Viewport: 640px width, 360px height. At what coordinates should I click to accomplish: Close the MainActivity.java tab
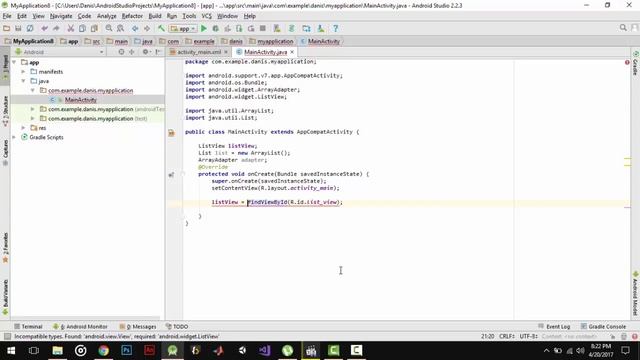(292, 52)
